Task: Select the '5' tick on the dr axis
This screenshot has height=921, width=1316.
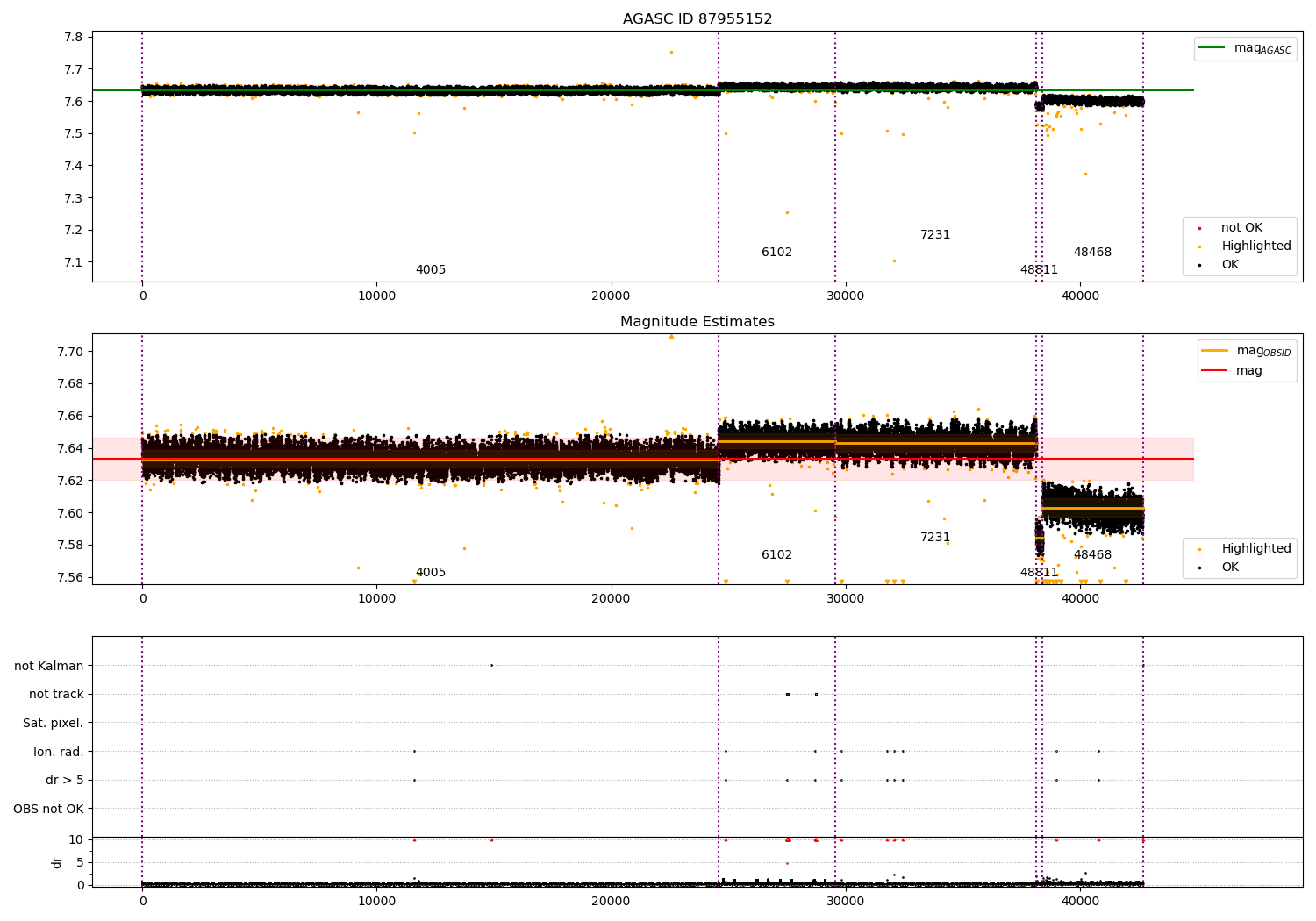Action: click(x=80, y=862)
